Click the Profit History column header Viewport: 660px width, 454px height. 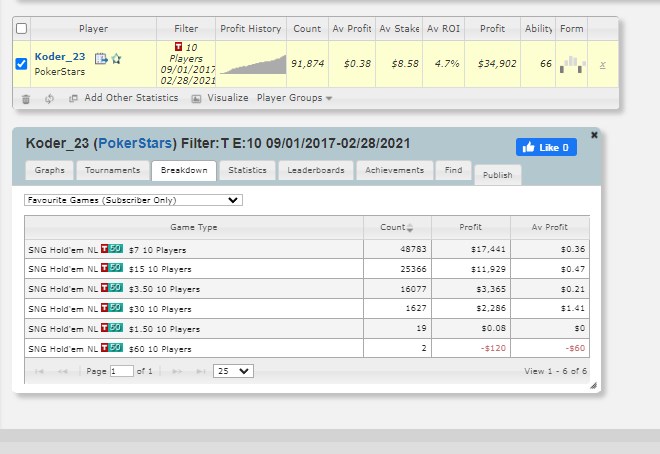[x=251, y=29]
